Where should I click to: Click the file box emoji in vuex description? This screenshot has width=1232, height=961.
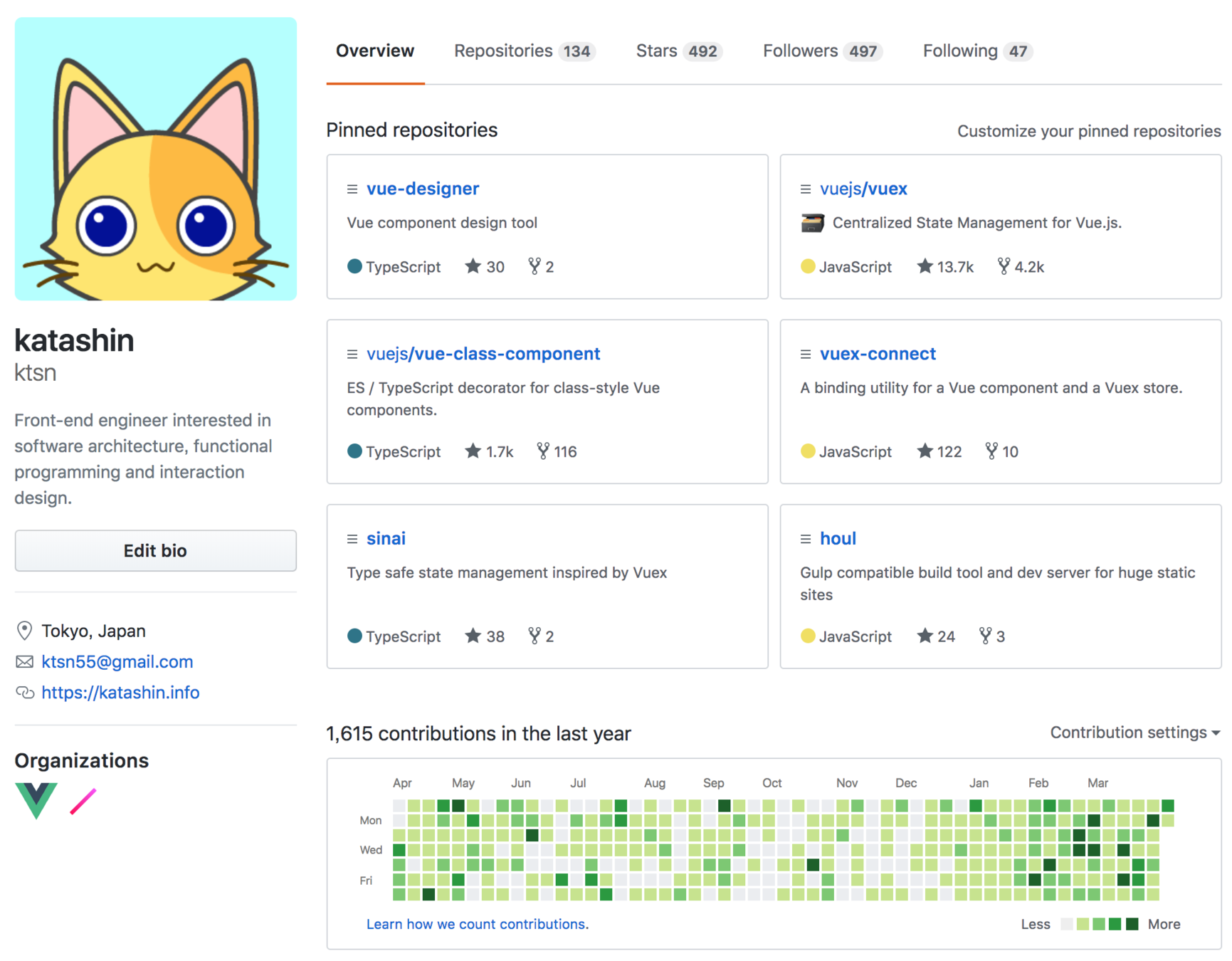(x=812, y=223)
